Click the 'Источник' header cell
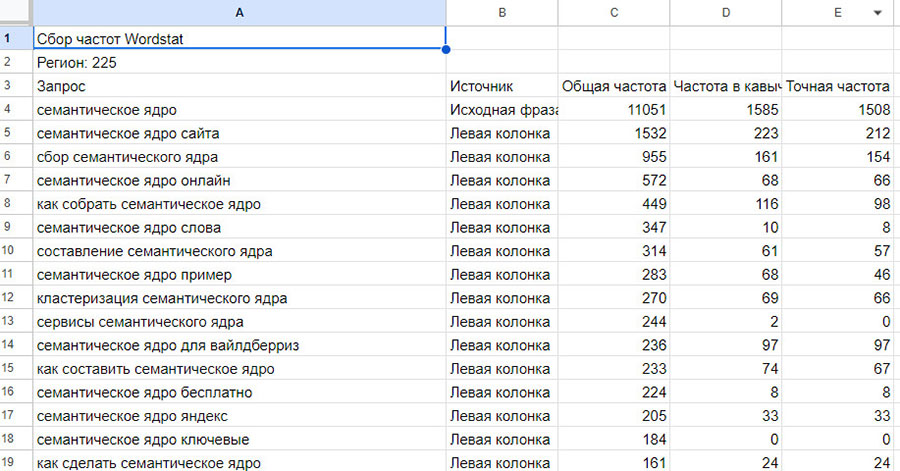900x471 pixels. tap(501, 87)
